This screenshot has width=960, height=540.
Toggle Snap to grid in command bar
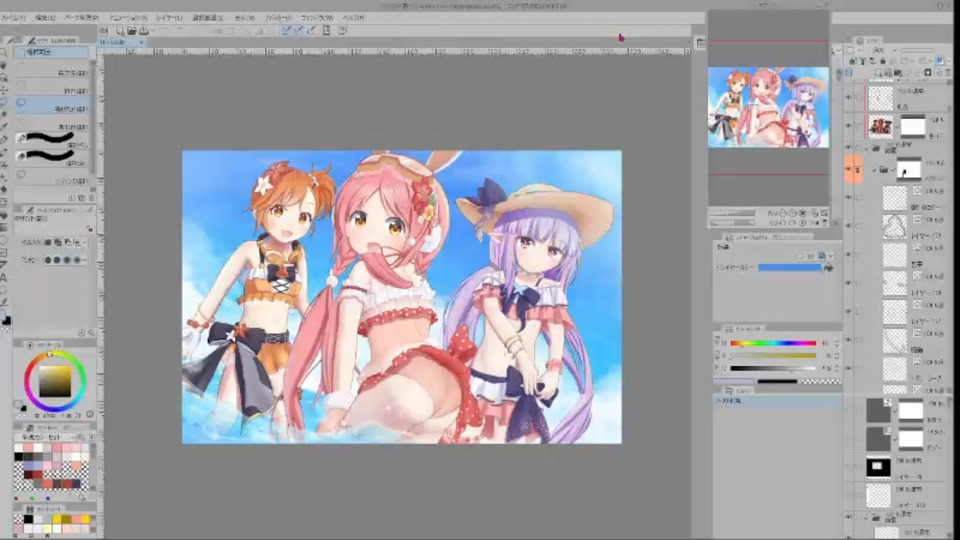311,31
